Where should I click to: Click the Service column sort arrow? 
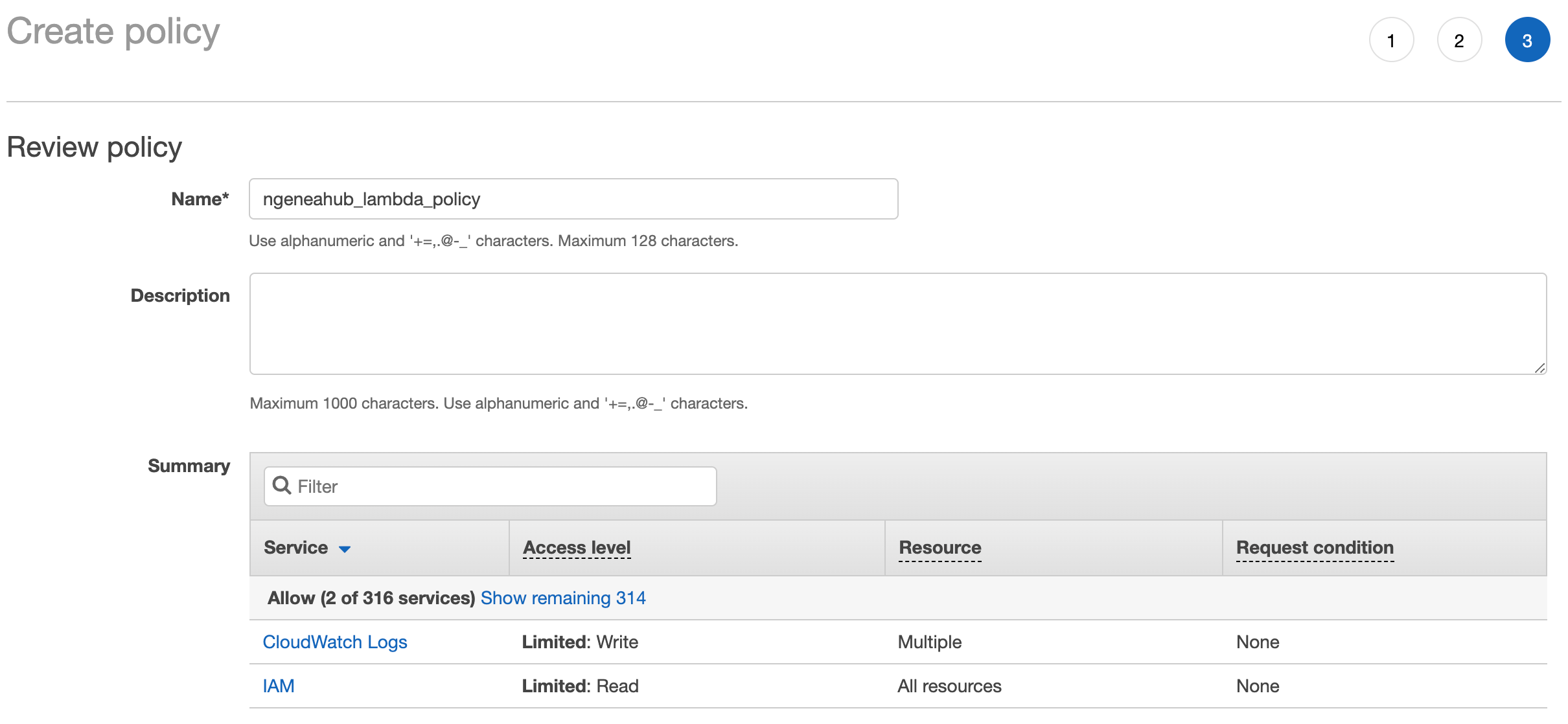click(345, 549)
